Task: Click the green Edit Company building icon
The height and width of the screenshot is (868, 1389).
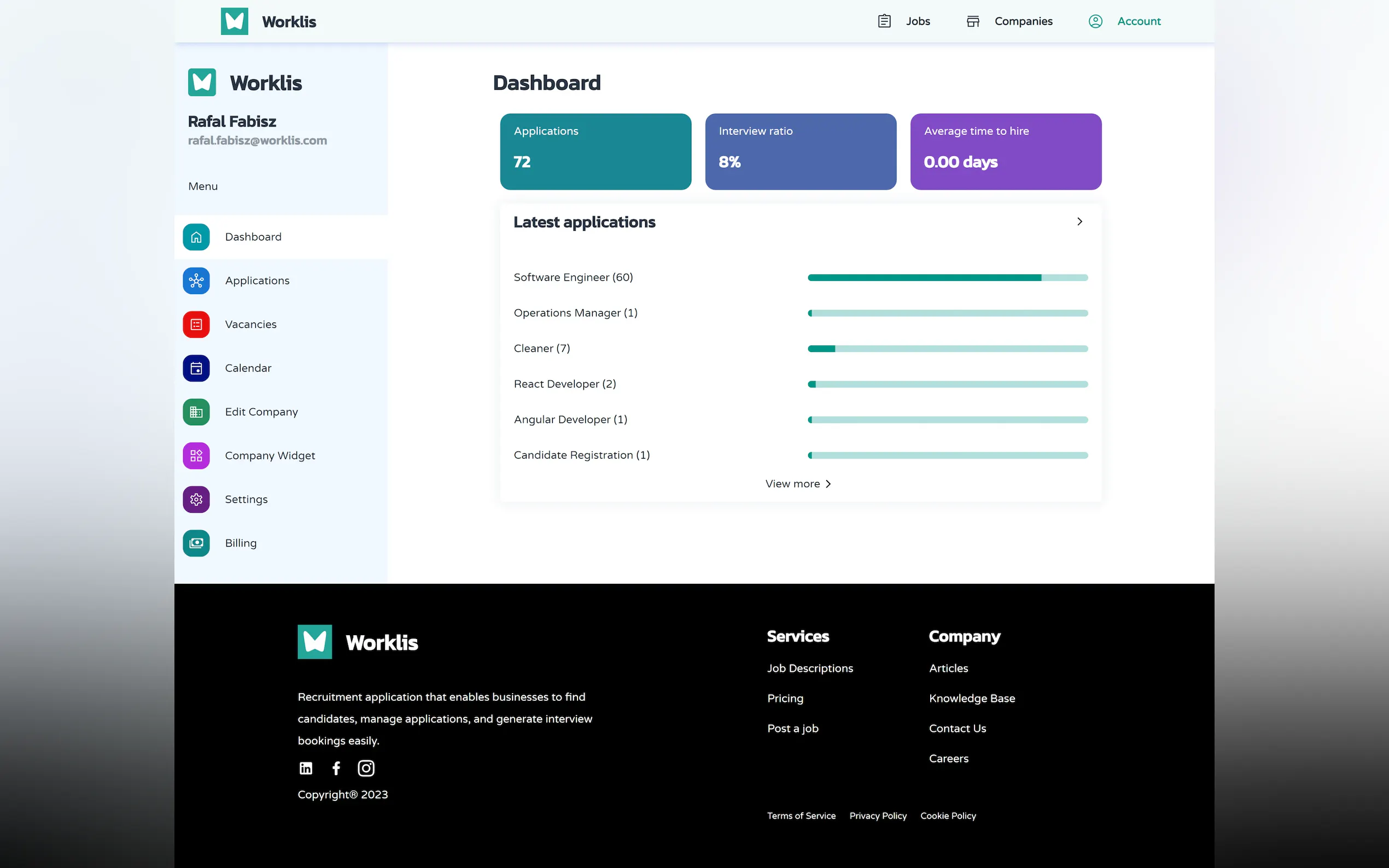Action: (196, 412)
